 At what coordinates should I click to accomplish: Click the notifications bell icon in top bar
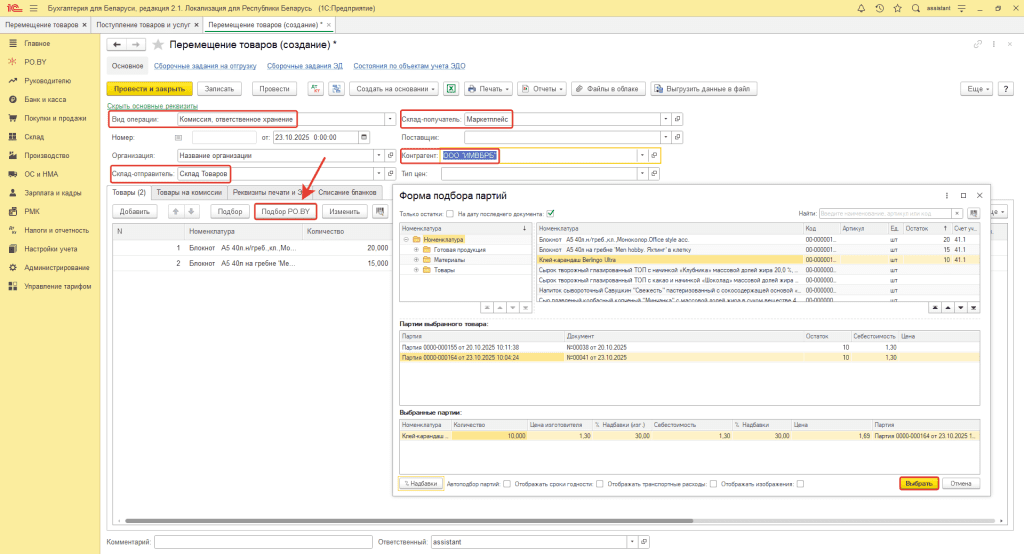coord(860,7)
